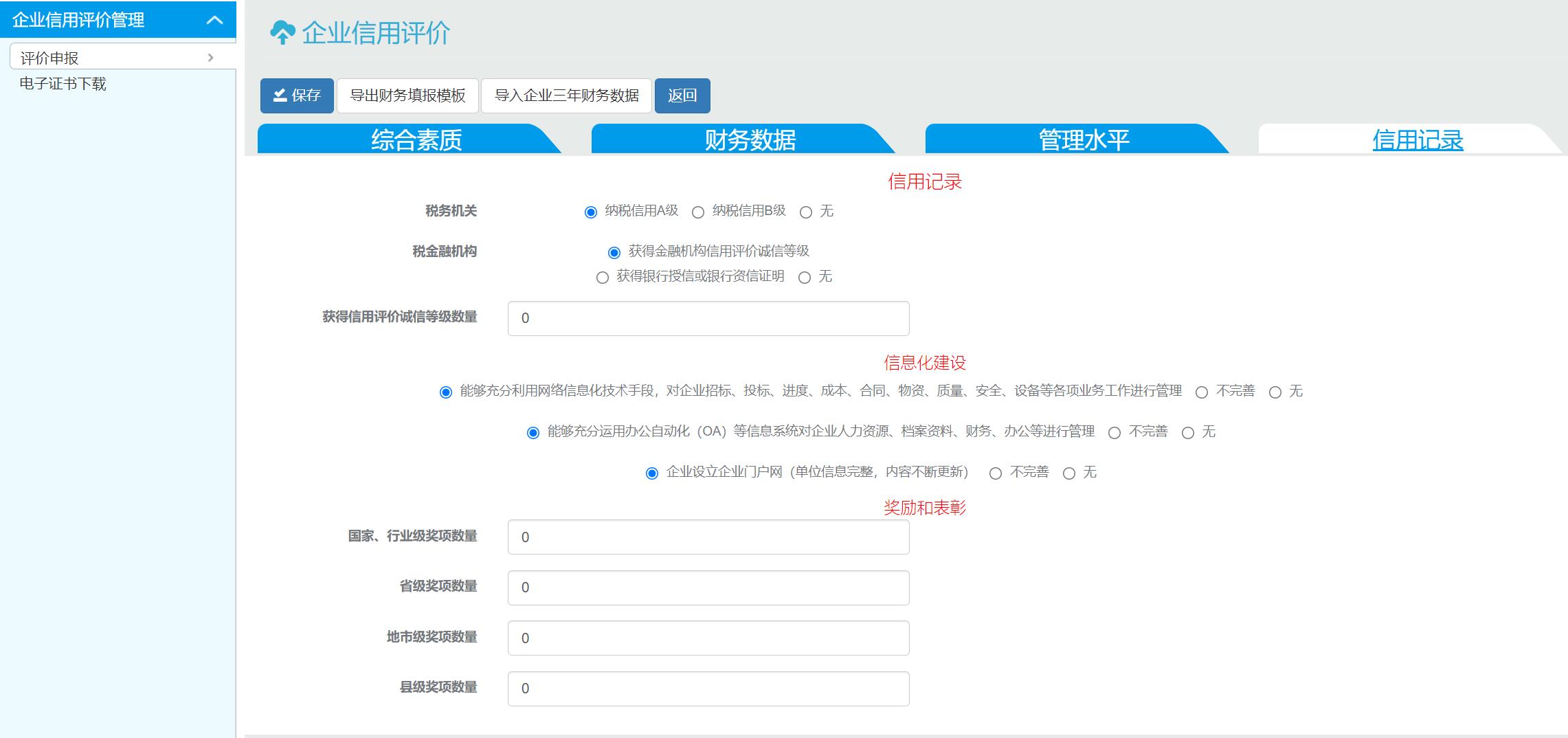Expand the 评价申报 arrow
1568x738 pixels.
(x=210, y=58)
